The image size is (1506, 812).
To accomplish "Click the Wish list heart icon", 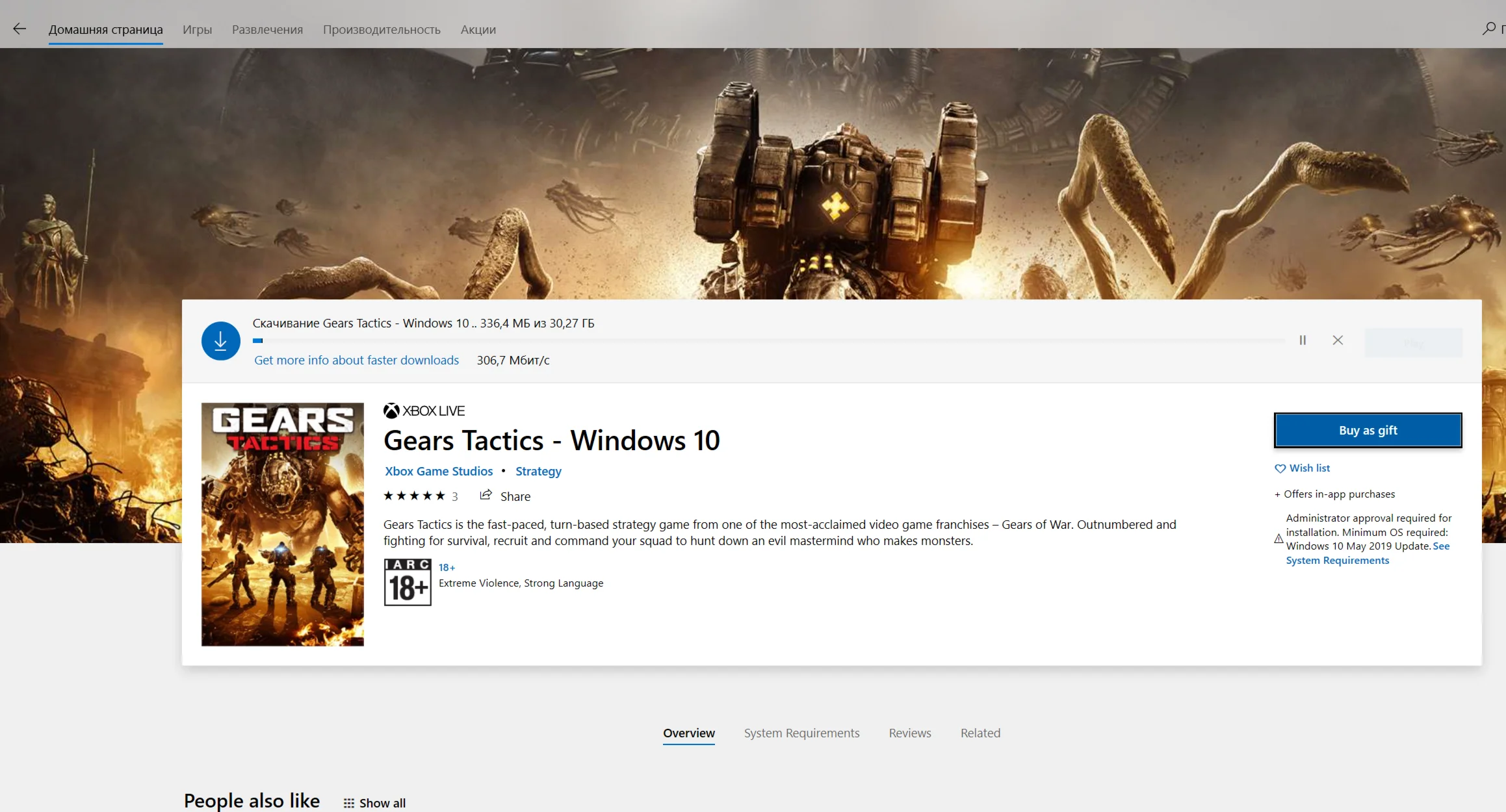I will pos(1280,468).
